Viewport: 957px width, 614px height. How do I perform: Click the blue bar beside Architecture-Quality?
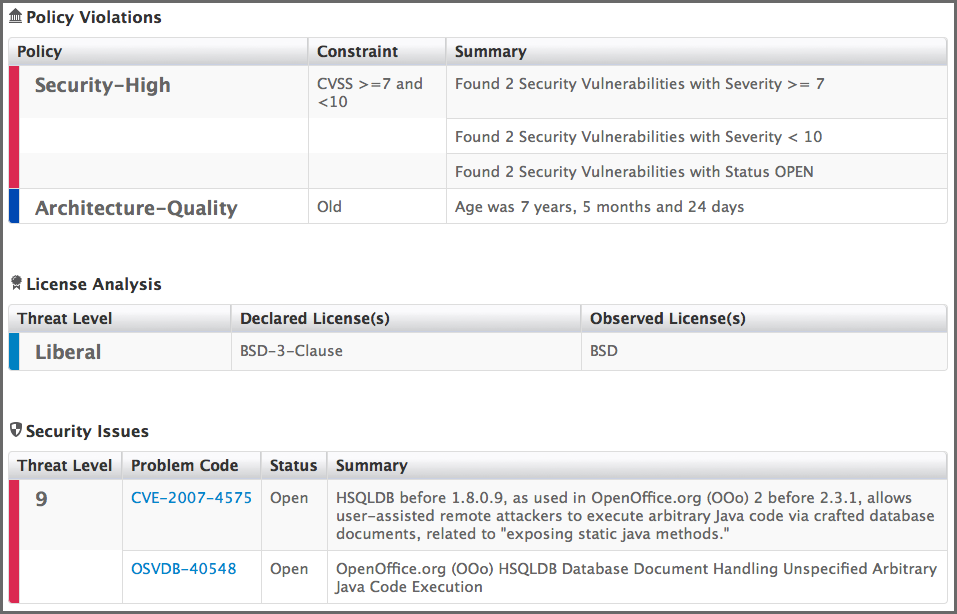pos(14,207)
